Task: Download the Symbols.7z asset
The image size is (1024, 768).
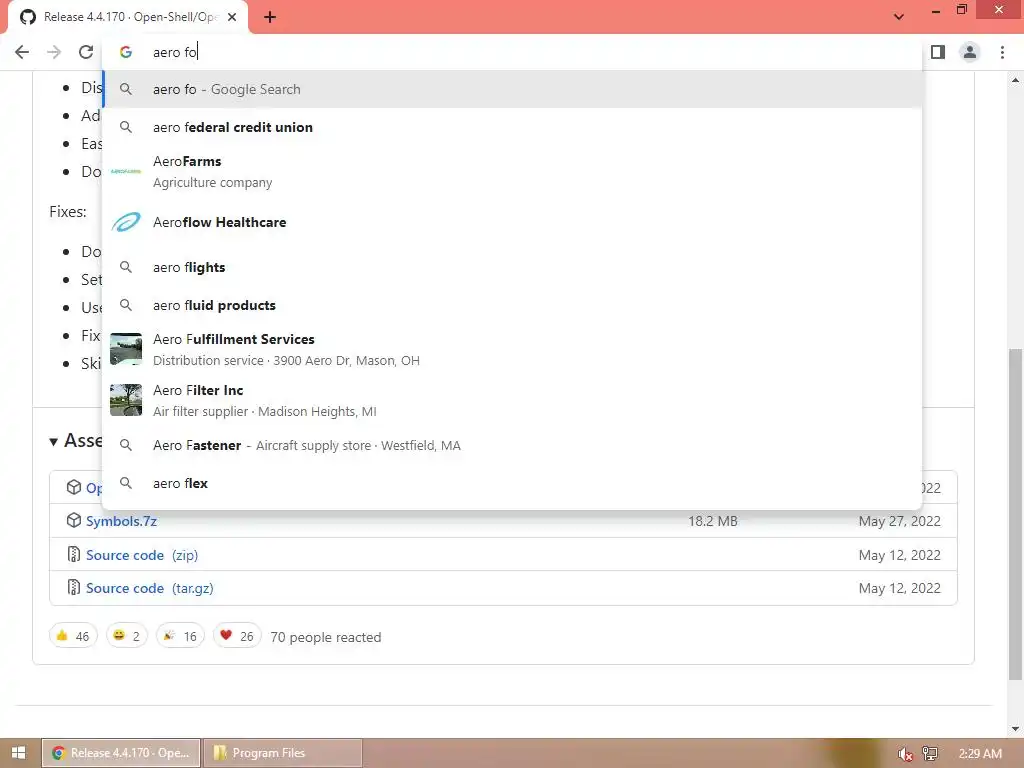Action: click(121, 521)
